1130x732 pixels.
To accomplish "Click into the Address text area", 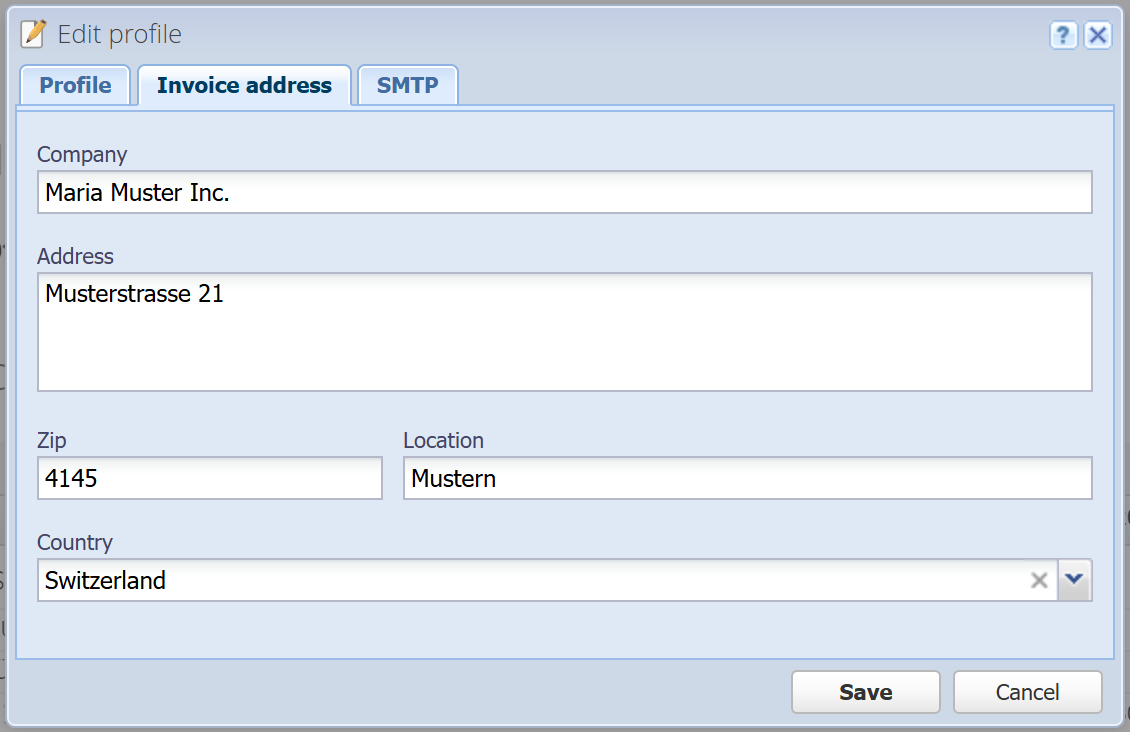I will [x=565, y=332].
